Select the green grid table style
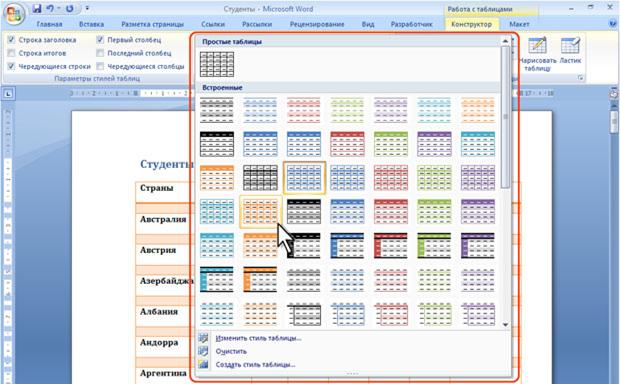Screen dimensions: 620x384 click(434, 178)
